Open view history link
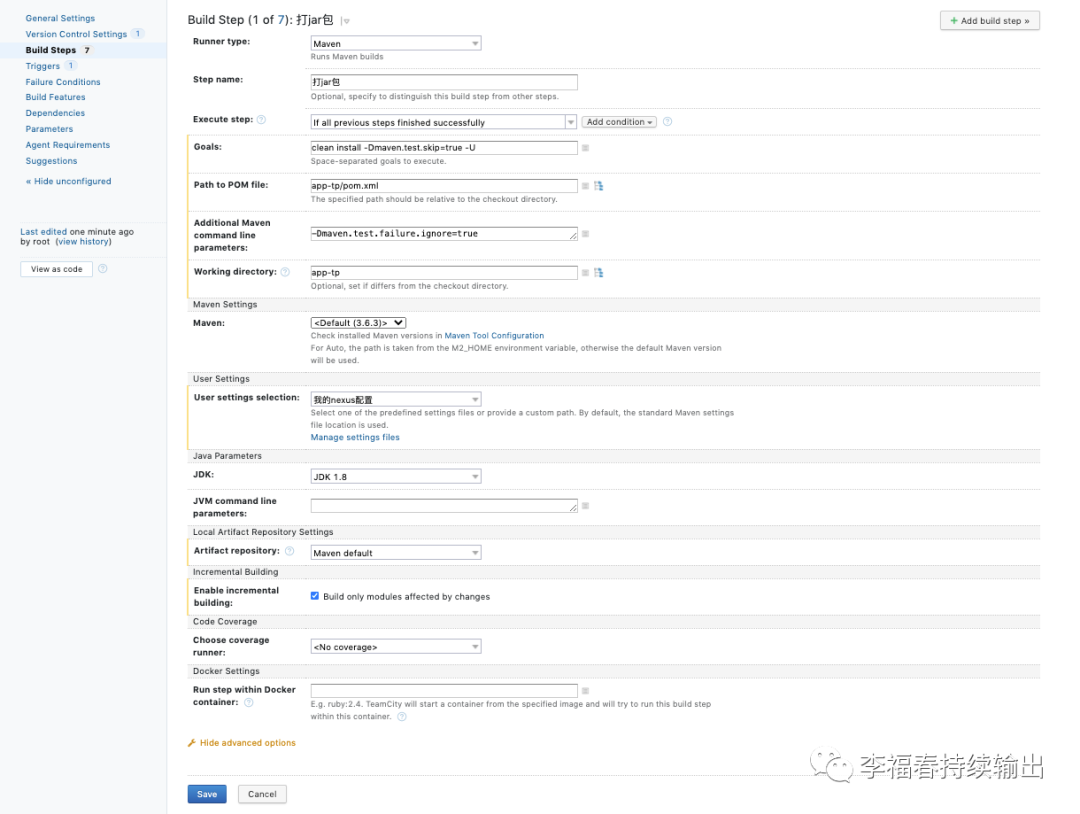This screenshot has width=1080, height=814. (83, 242)
